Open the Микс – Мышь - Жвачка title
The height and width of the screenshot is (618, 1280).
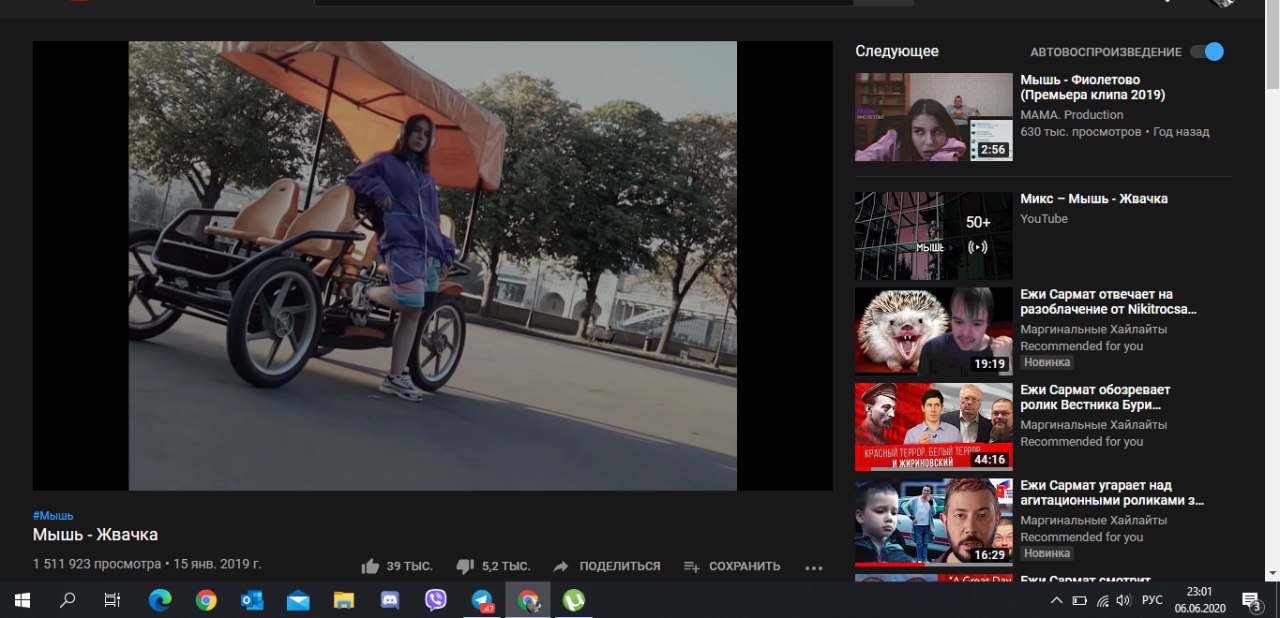coord(1094,199)
